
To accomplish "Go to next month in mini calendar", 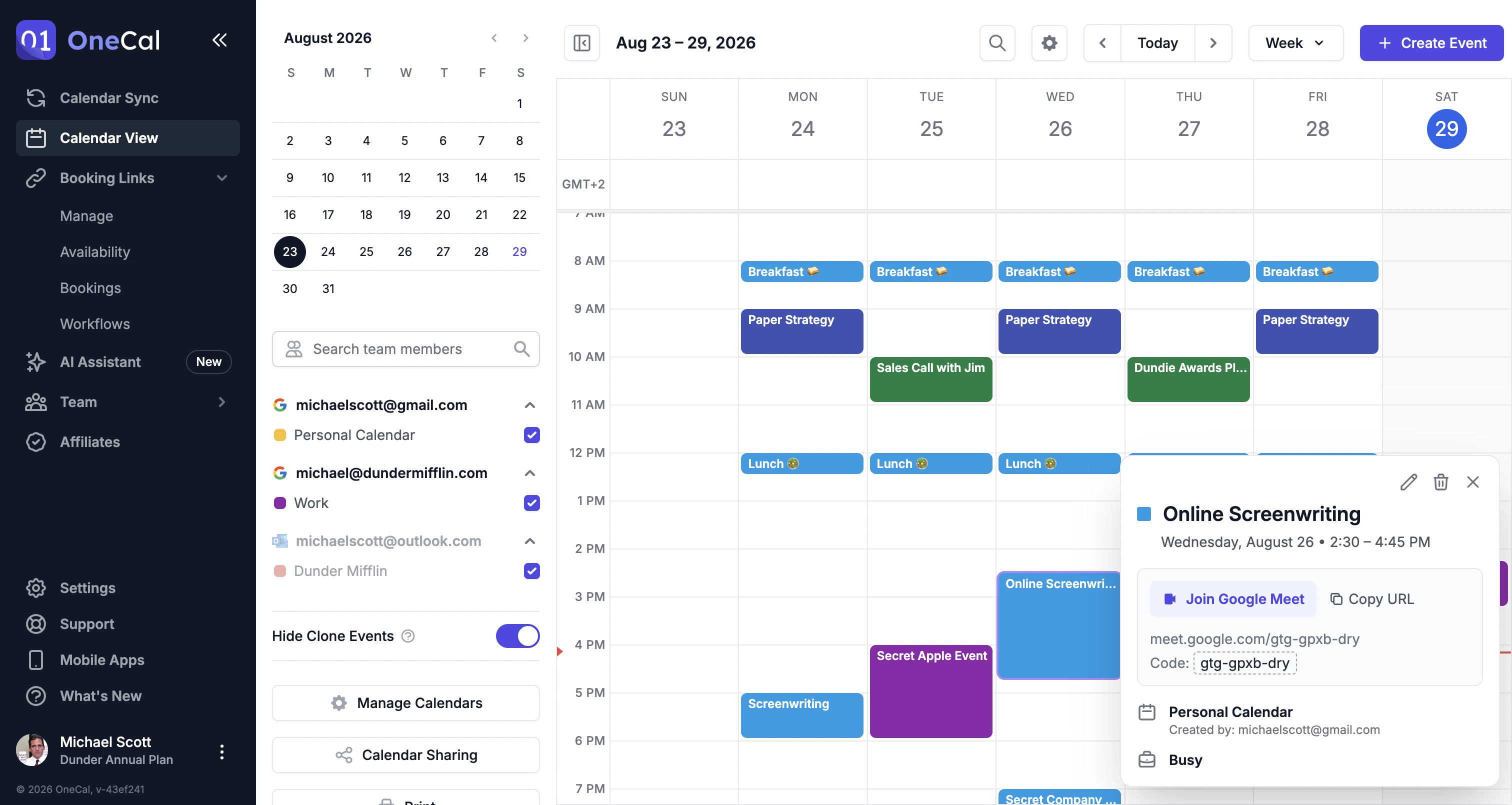I will [526, 38].
